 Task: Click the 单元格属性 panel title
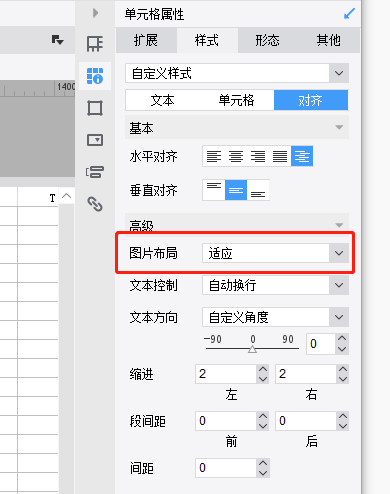154,14
